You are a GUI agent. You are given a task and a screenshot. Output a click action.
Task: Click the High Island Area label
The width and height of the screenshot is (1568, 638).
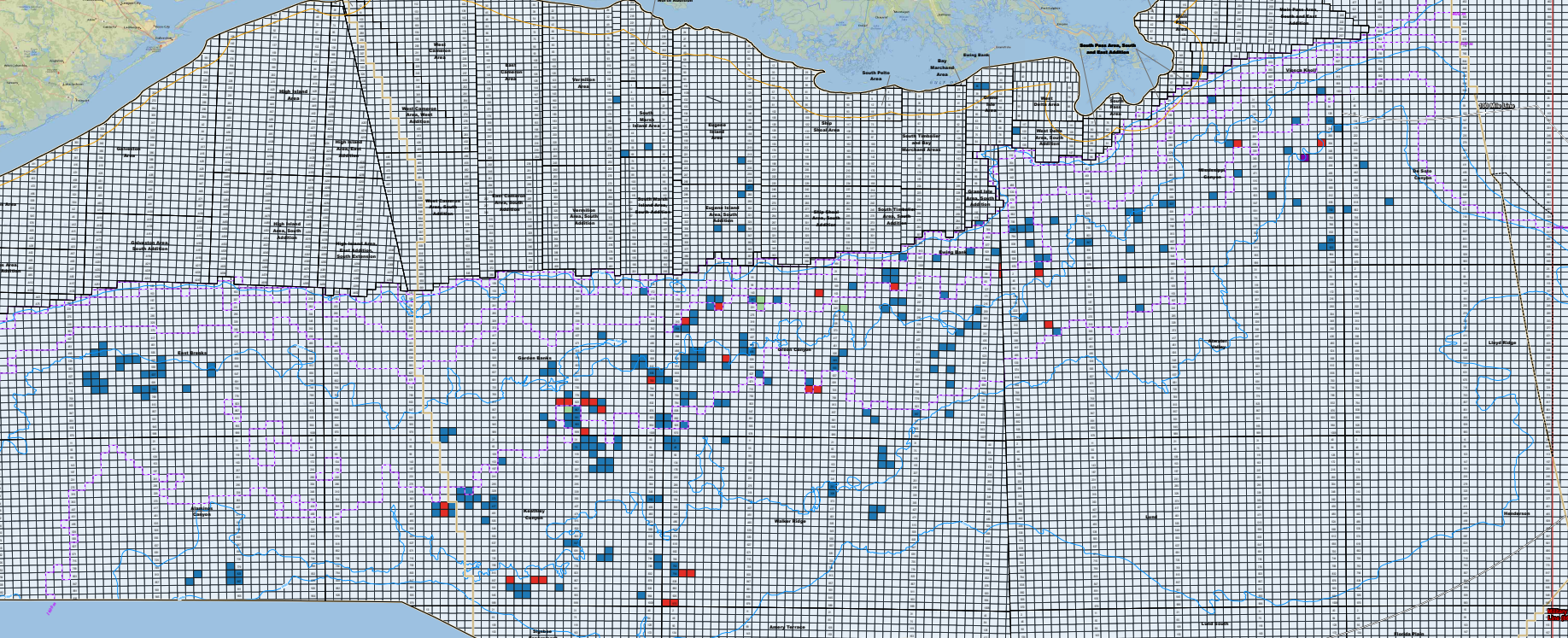pos(293,95)
